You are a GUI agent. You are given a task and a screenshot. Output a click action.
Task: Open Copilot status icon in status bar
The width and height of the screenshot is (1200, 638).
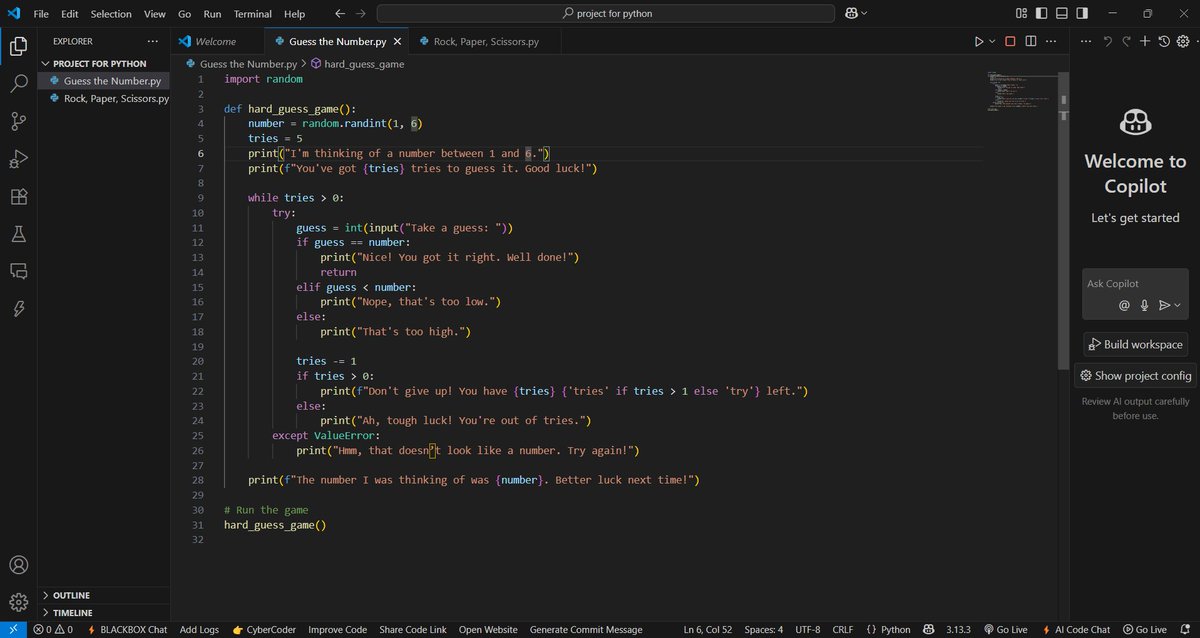coord(928,630)
